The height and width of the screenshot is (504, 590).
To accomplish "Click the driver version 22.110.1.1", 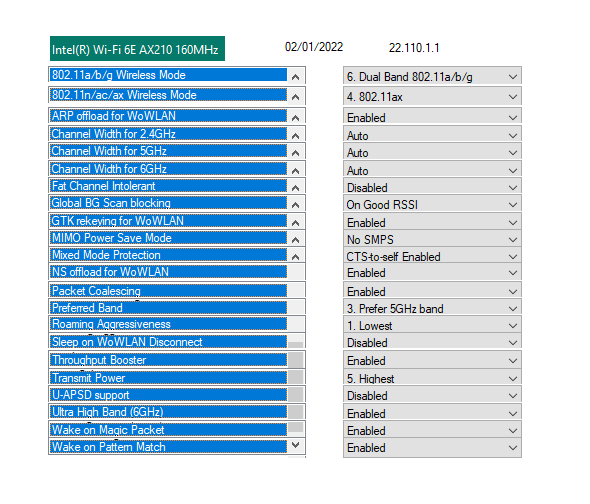I will 414,48.
